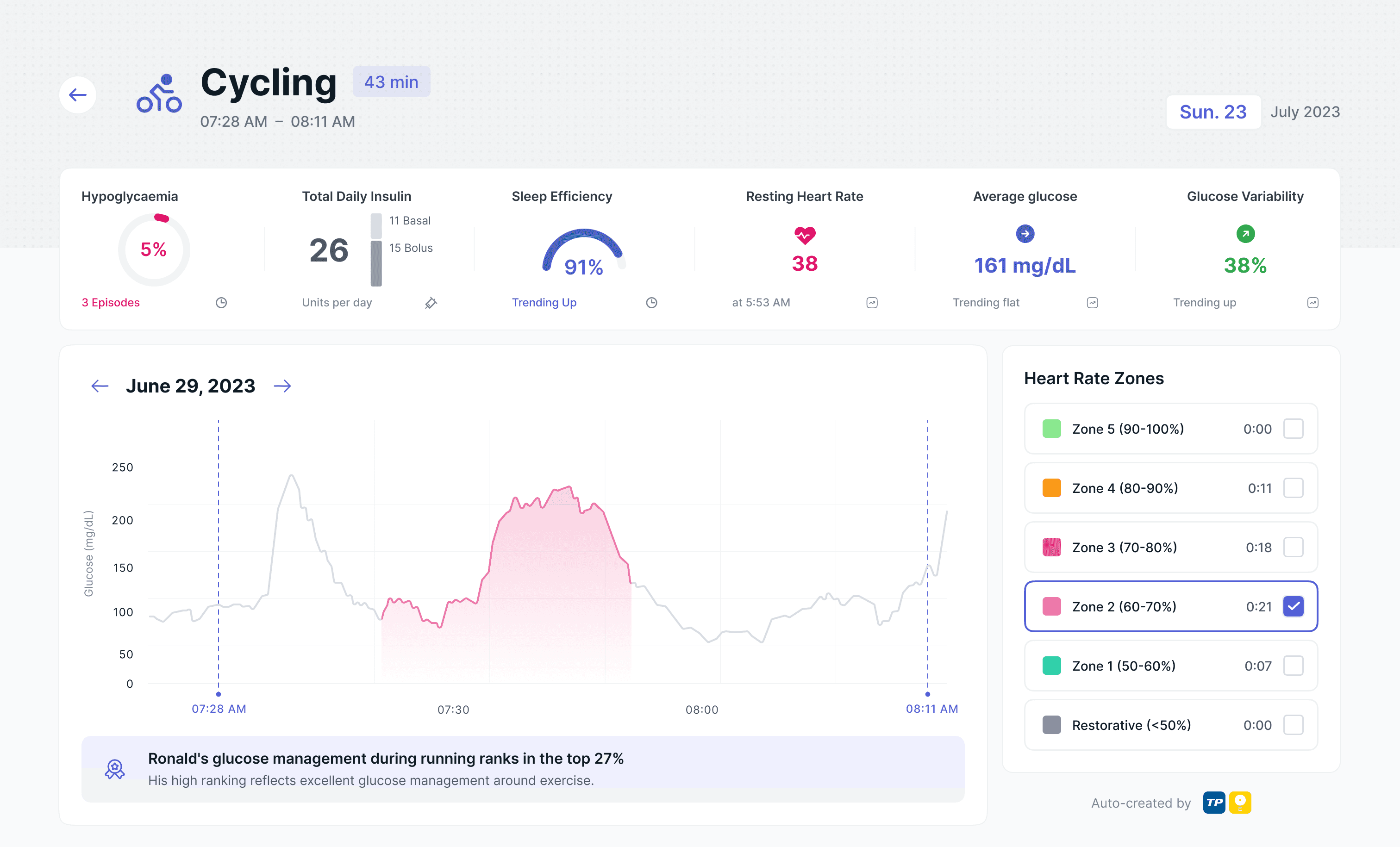Viewport: 1400px width, 847px height.
Task: Click the trend icon beside Glucose Variability
Action: pyautogui.click(x=1312, y=303)
